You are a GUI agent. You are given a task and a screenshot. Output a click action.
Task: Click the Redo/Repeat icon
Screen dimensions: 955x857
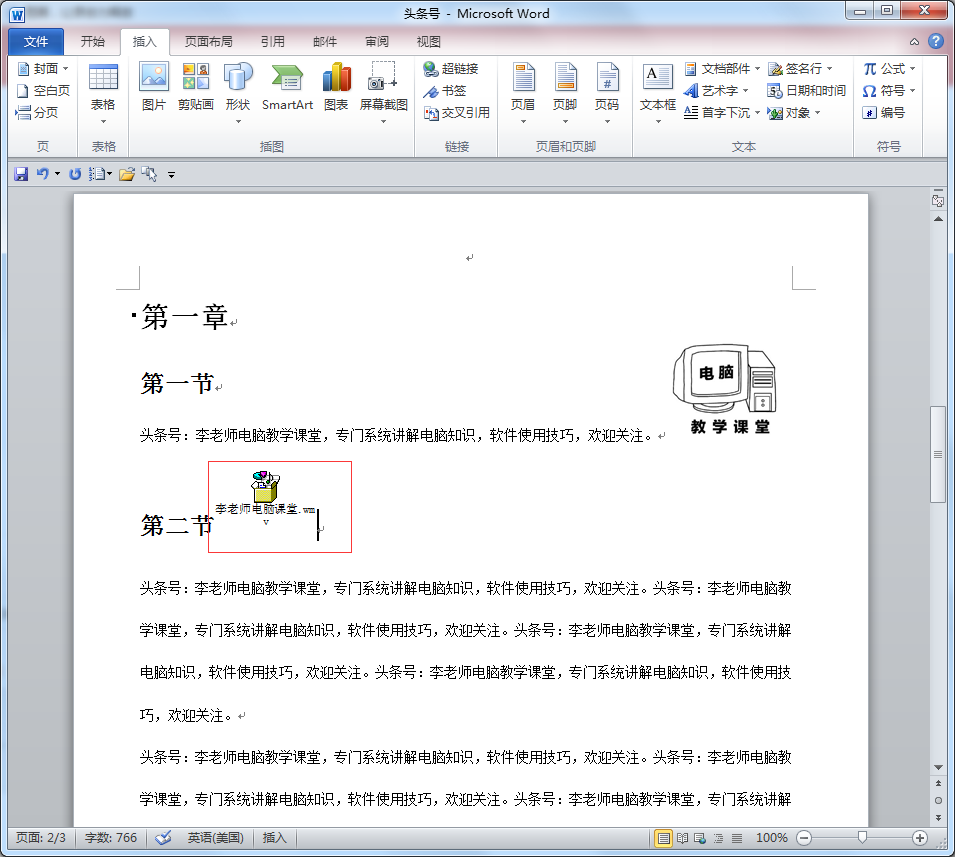pos(75,174)
